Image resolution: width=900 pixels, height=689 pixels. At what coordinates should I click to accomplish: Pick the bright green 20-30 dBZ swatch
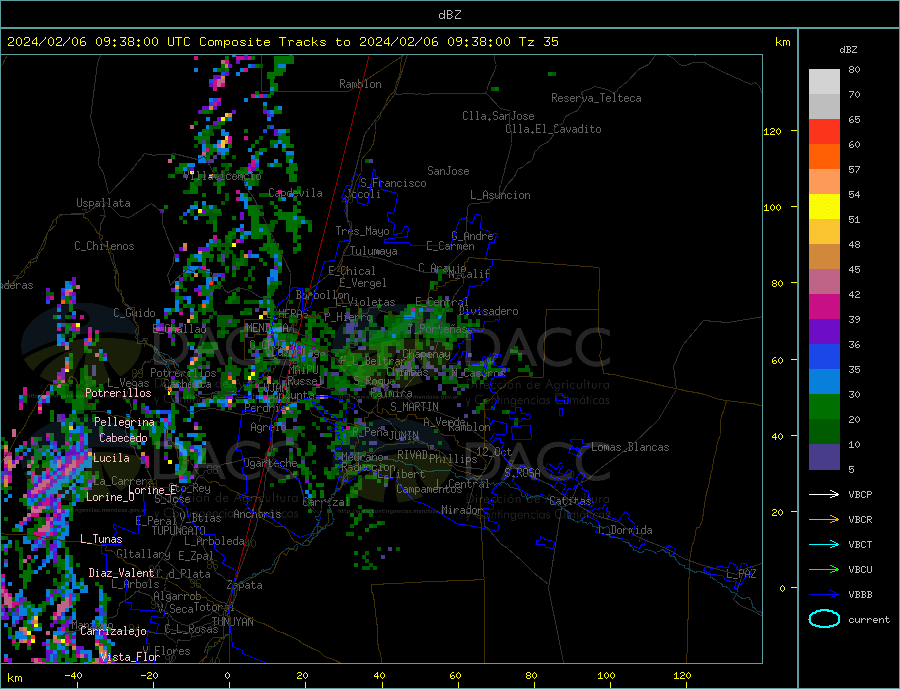coord(824,407)
